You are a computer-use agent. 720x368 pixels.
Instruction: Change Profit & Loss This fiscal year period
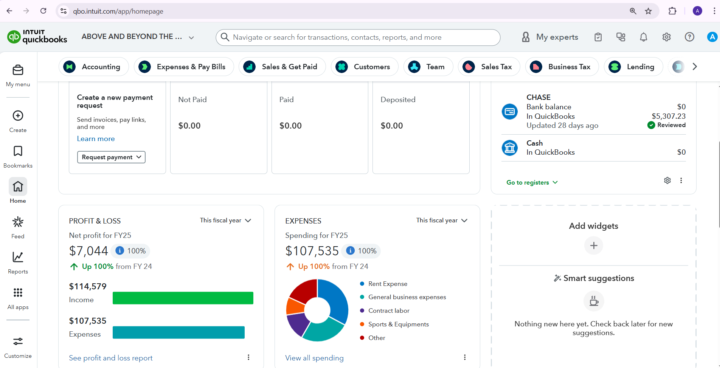(x=225, y=221)
